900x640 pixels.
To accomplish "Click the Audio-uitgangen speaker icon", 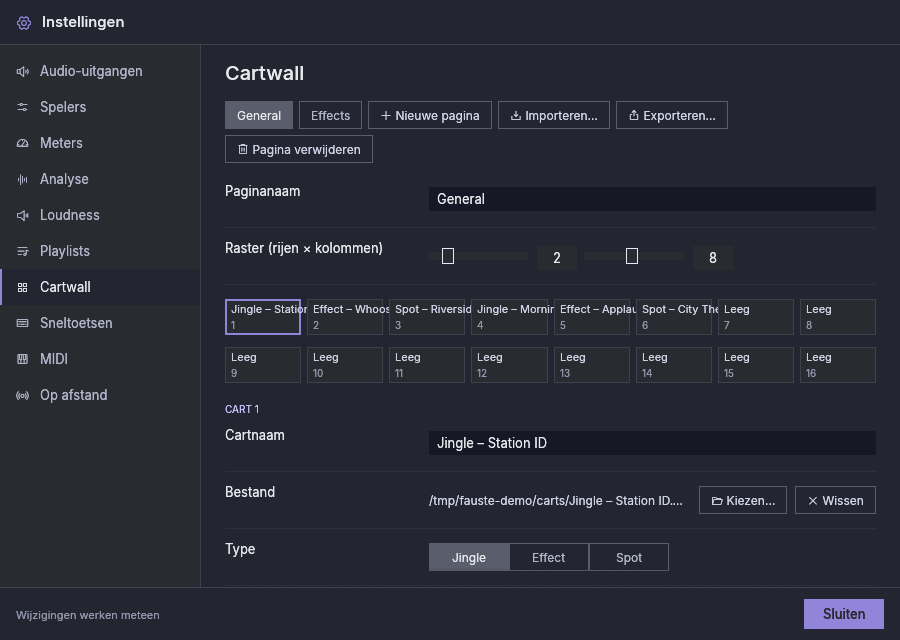I will [22, 71].
